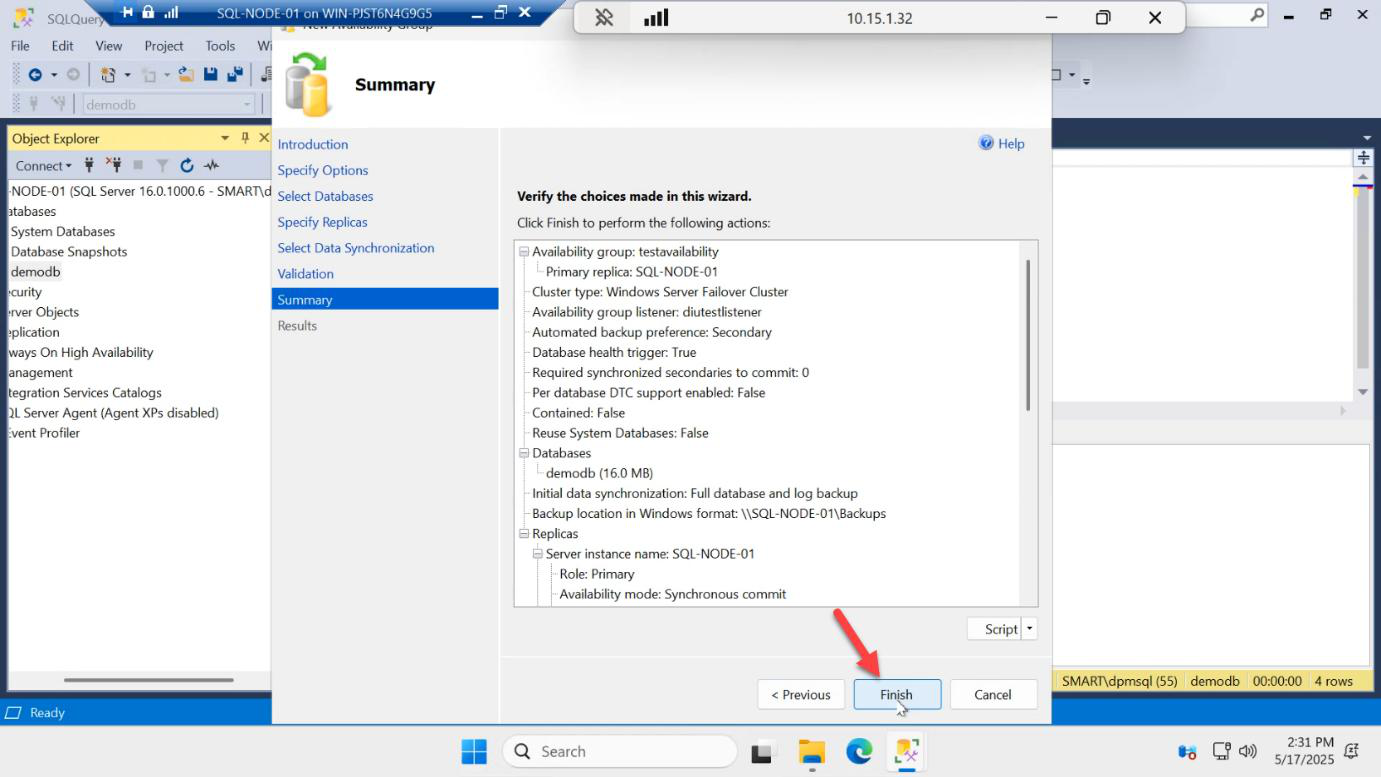Open the Project menu

coord(164,46)
